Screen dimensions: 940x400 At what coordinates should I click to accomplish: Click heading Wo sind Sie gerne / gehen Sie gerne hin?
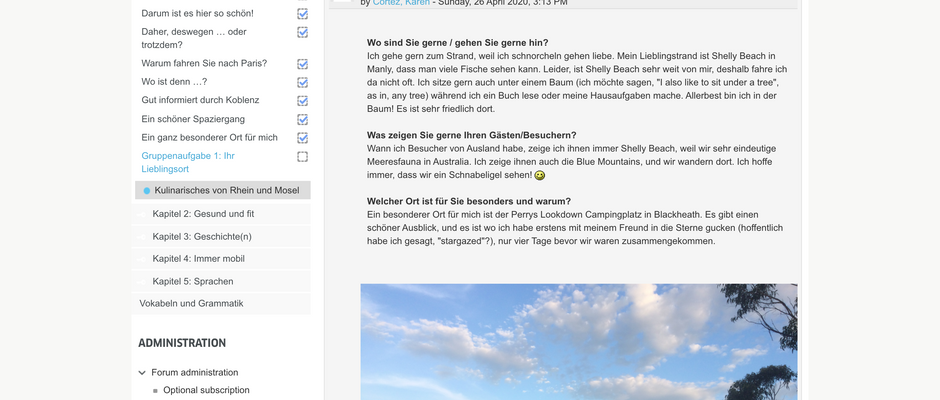point(457,43)
